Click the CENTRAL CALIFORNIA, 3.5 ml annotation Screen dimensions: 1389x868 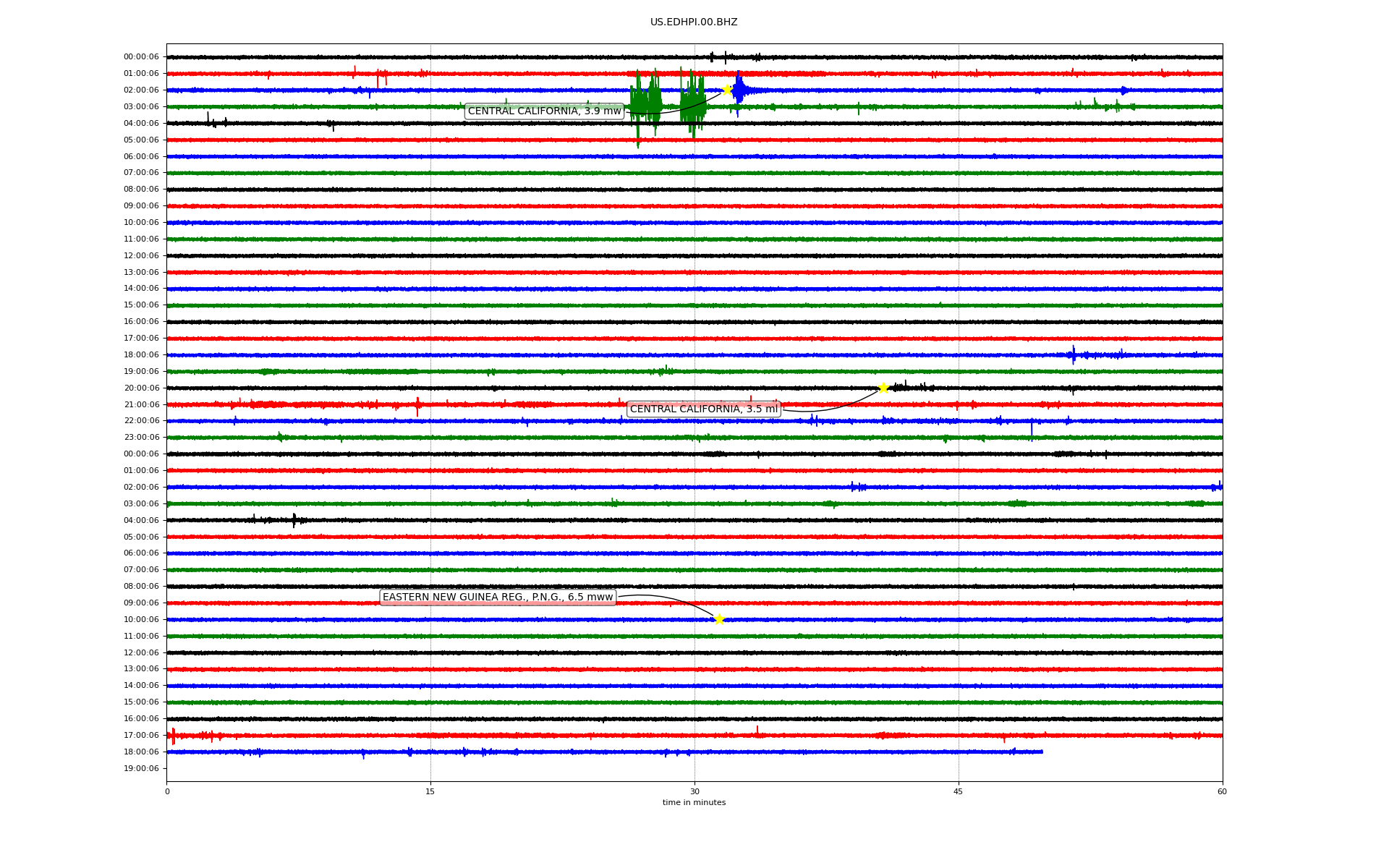[x=703, y=409]
